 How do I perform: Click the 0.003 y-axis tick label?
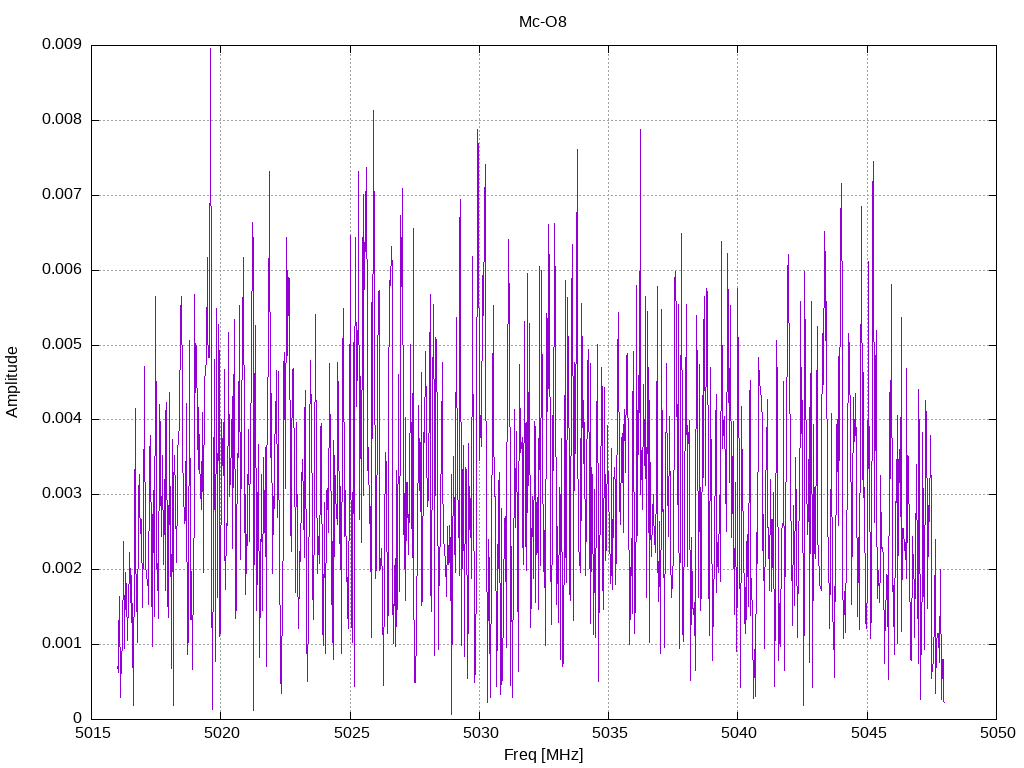pyautogui.click(x=62, y=494)
